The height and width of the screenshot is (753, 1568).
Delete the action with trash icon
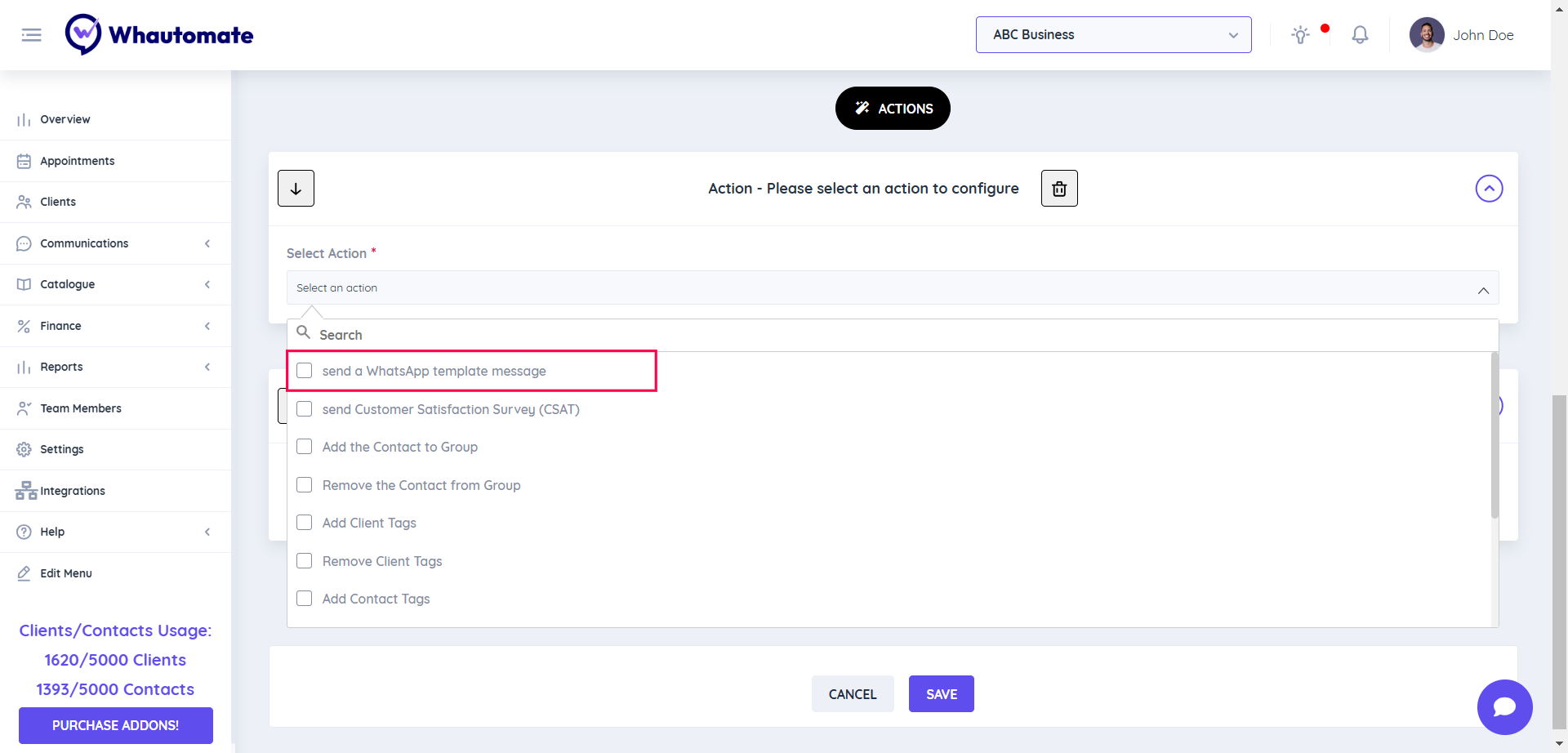click(x=1059, y=189)
